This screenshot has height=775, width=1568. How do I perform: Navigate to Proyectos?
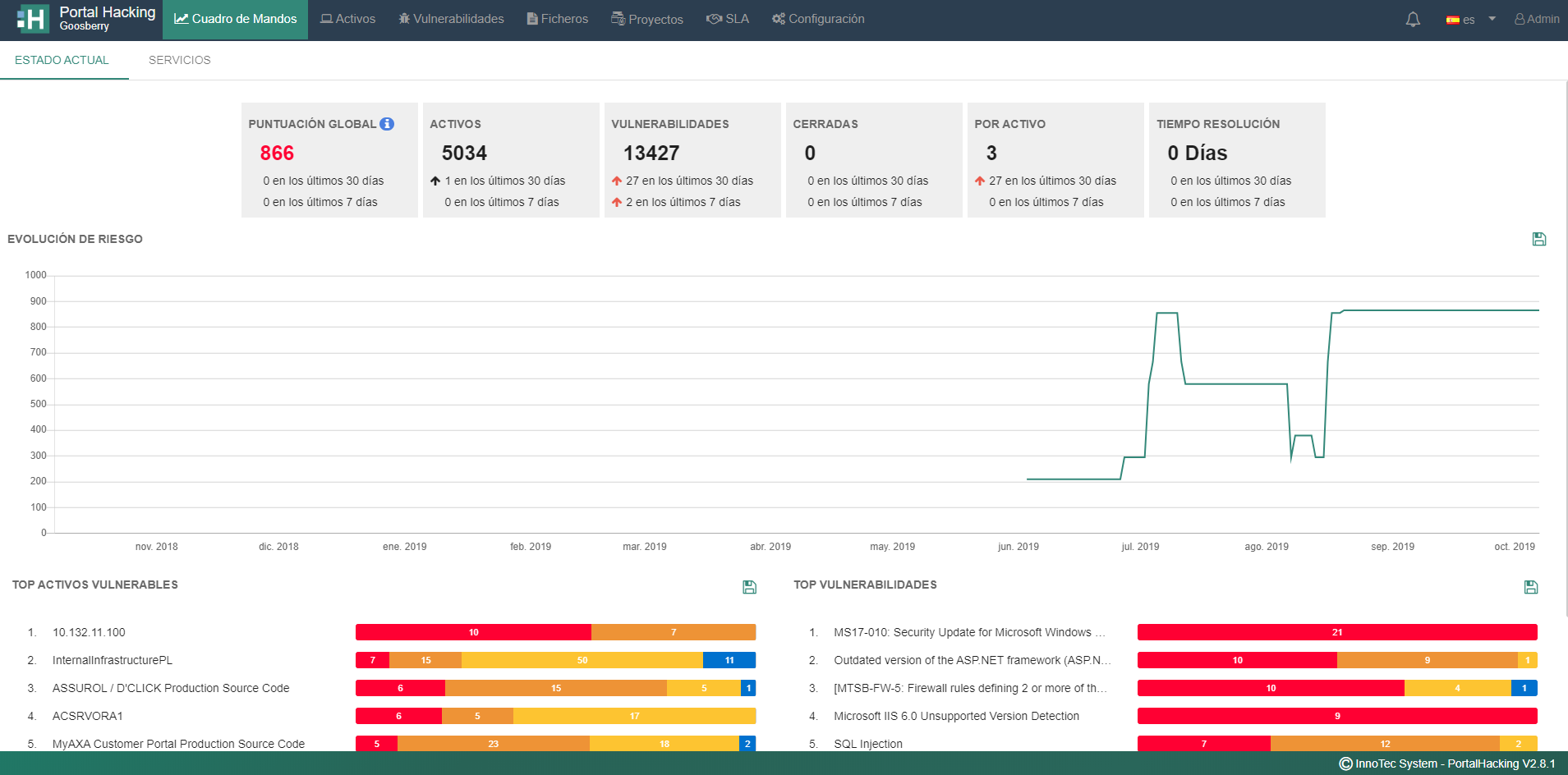(x=647, y=19)
